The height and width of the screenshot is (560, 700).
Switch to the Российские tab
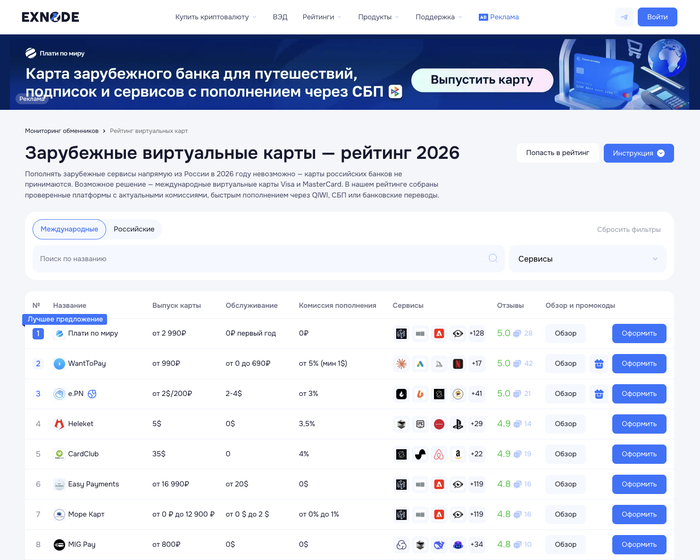(134, 229)
